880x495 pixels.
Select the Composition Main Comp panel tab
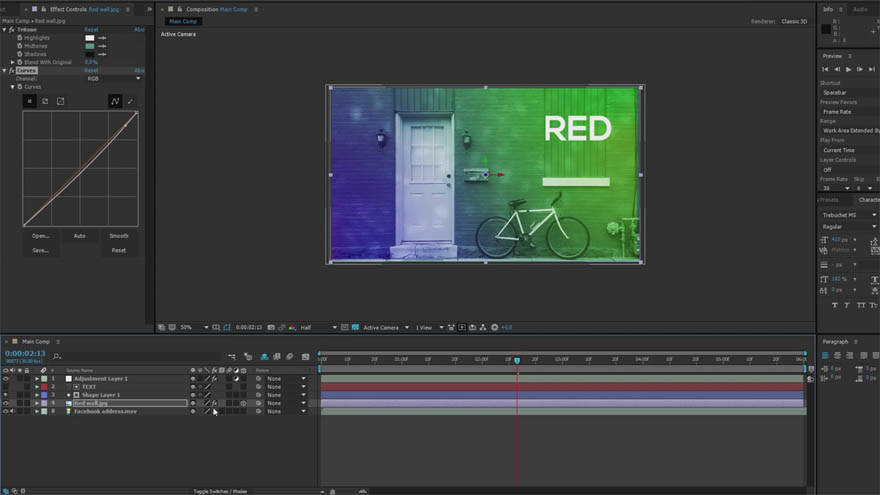click(x=217, y=9)
